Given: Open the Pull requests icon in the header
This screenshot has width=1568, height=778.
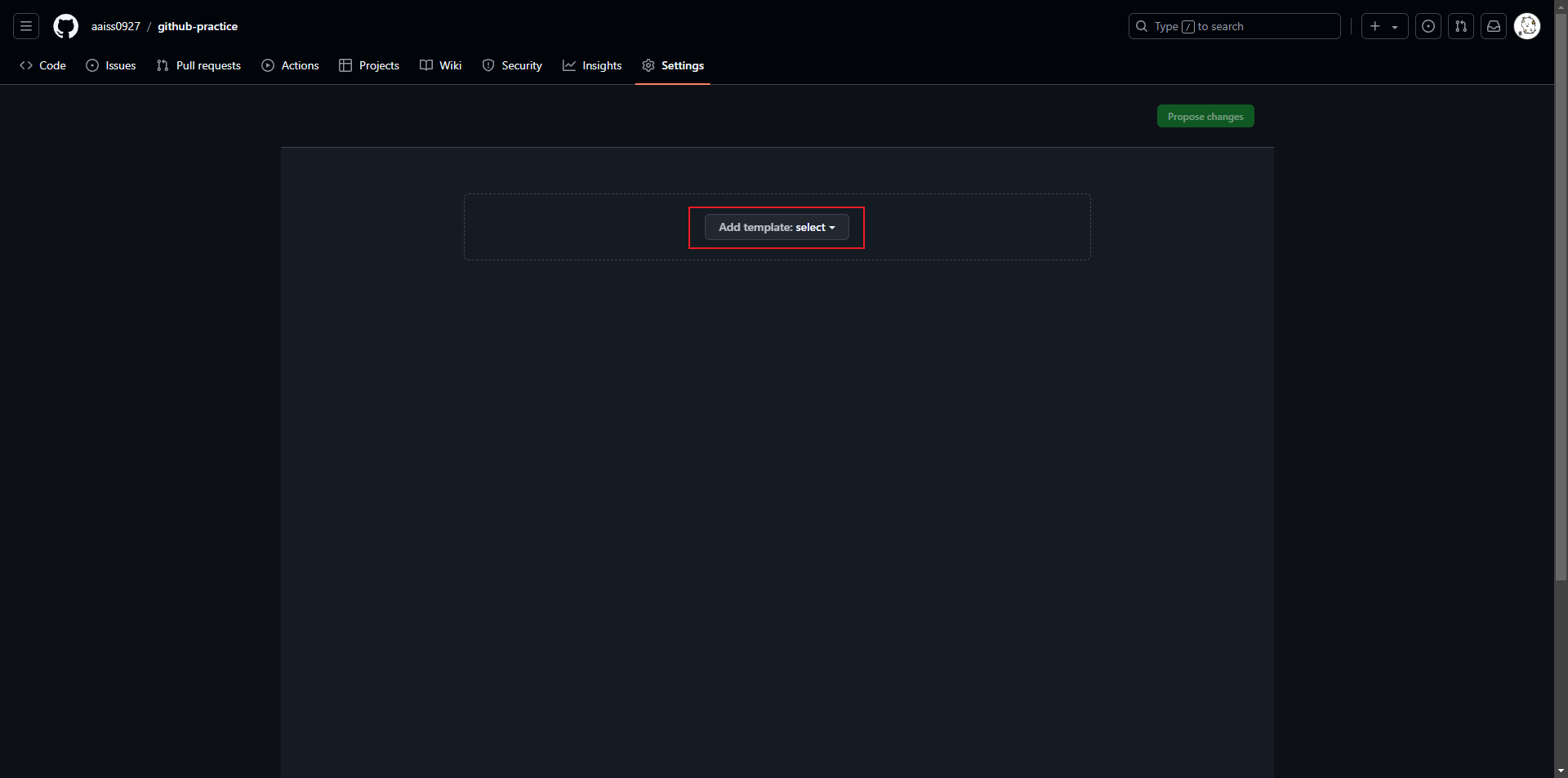Looking at the screenshot, I should tap(1461, 26).
